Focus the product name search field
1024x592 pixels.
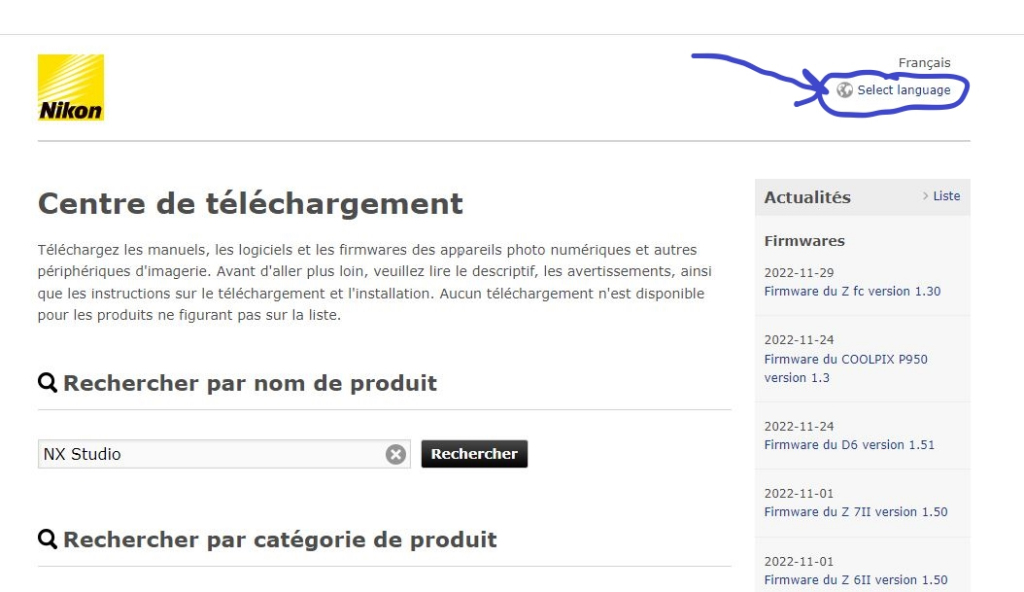[210, 454]
